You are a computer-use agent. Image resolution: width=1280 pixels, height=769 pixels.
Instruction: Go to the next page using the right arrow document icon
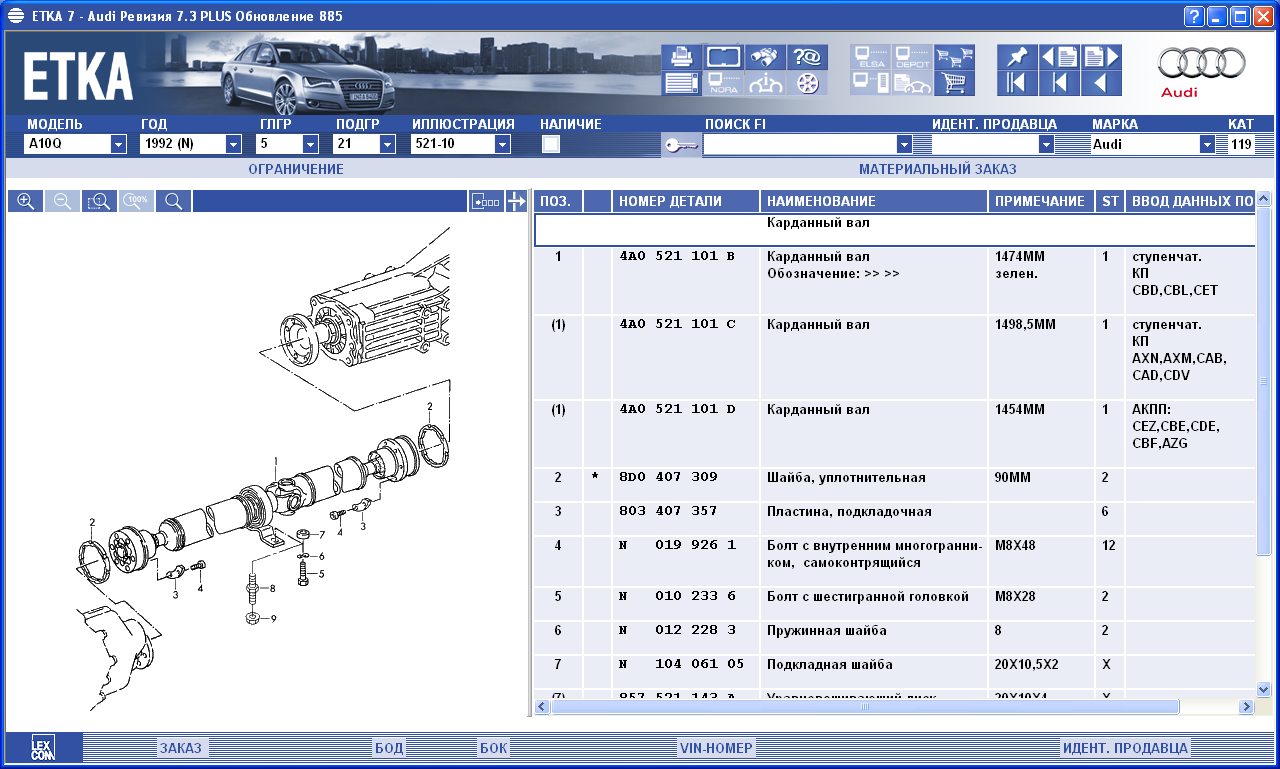click(1101, 57)
